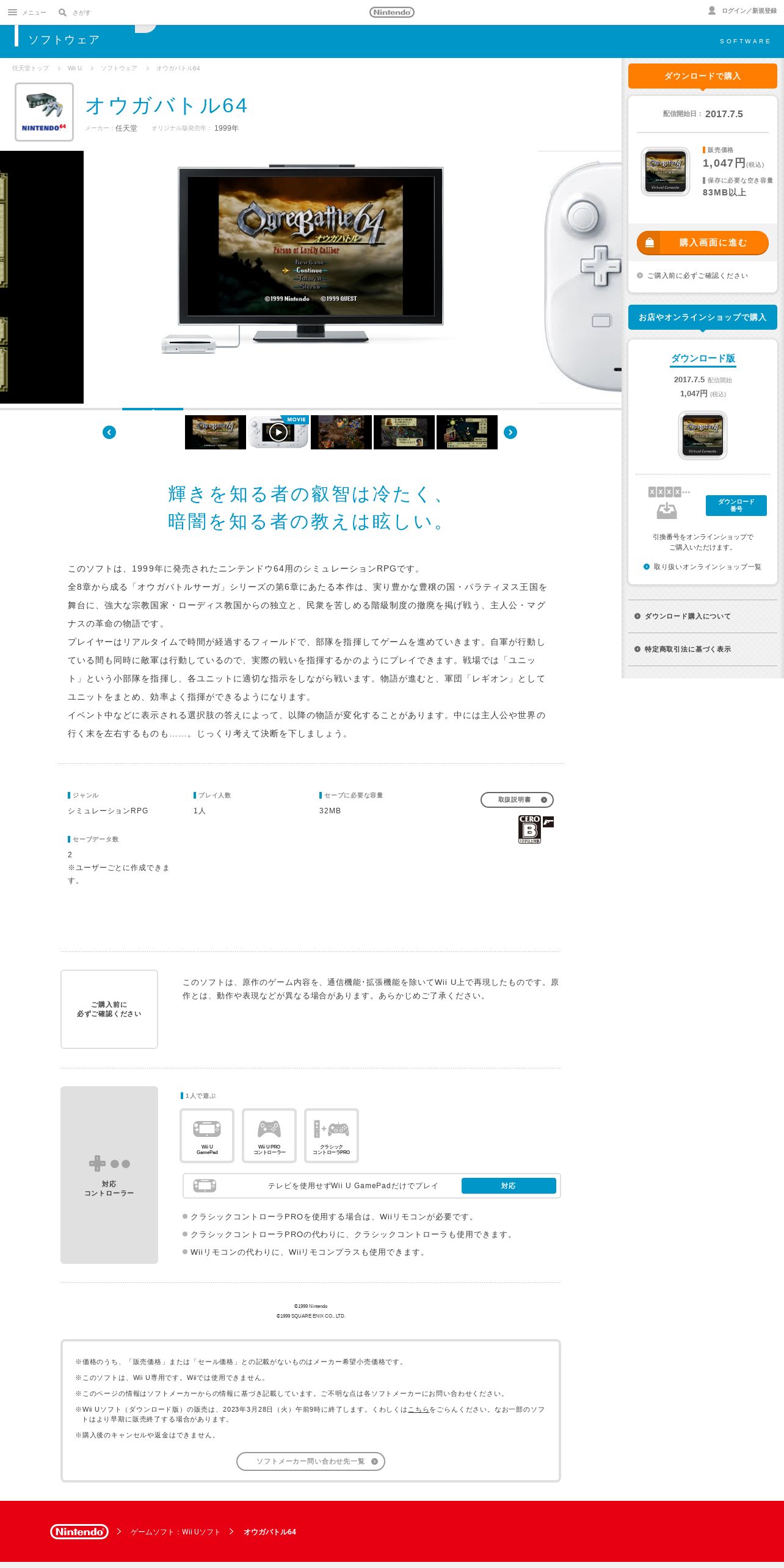Click the メニュー label
784x1568 pixels.
[34, 13]
